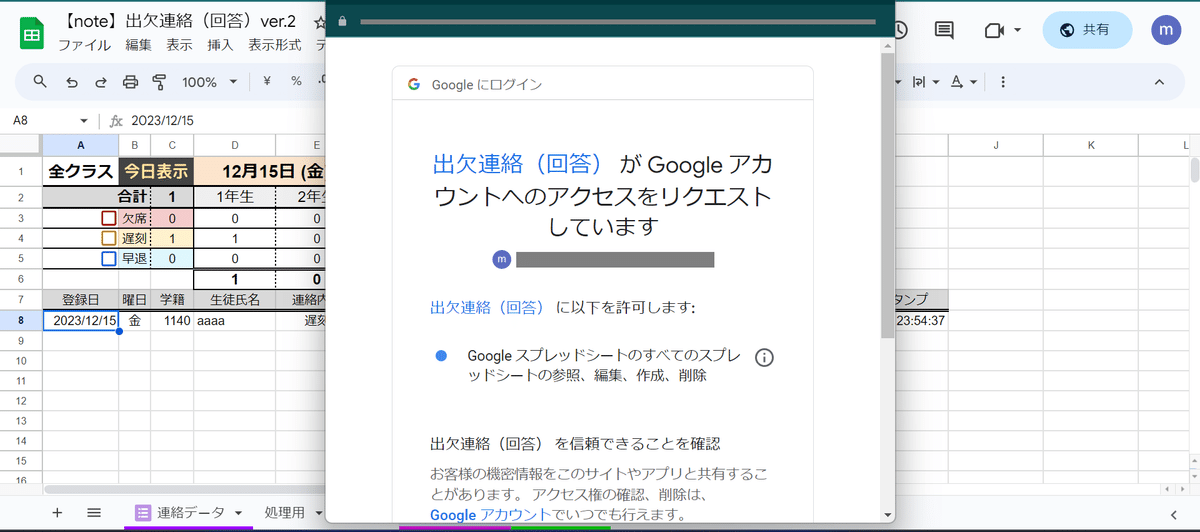Click the dialog scrollbar down arrow

[x=887, y=514]
